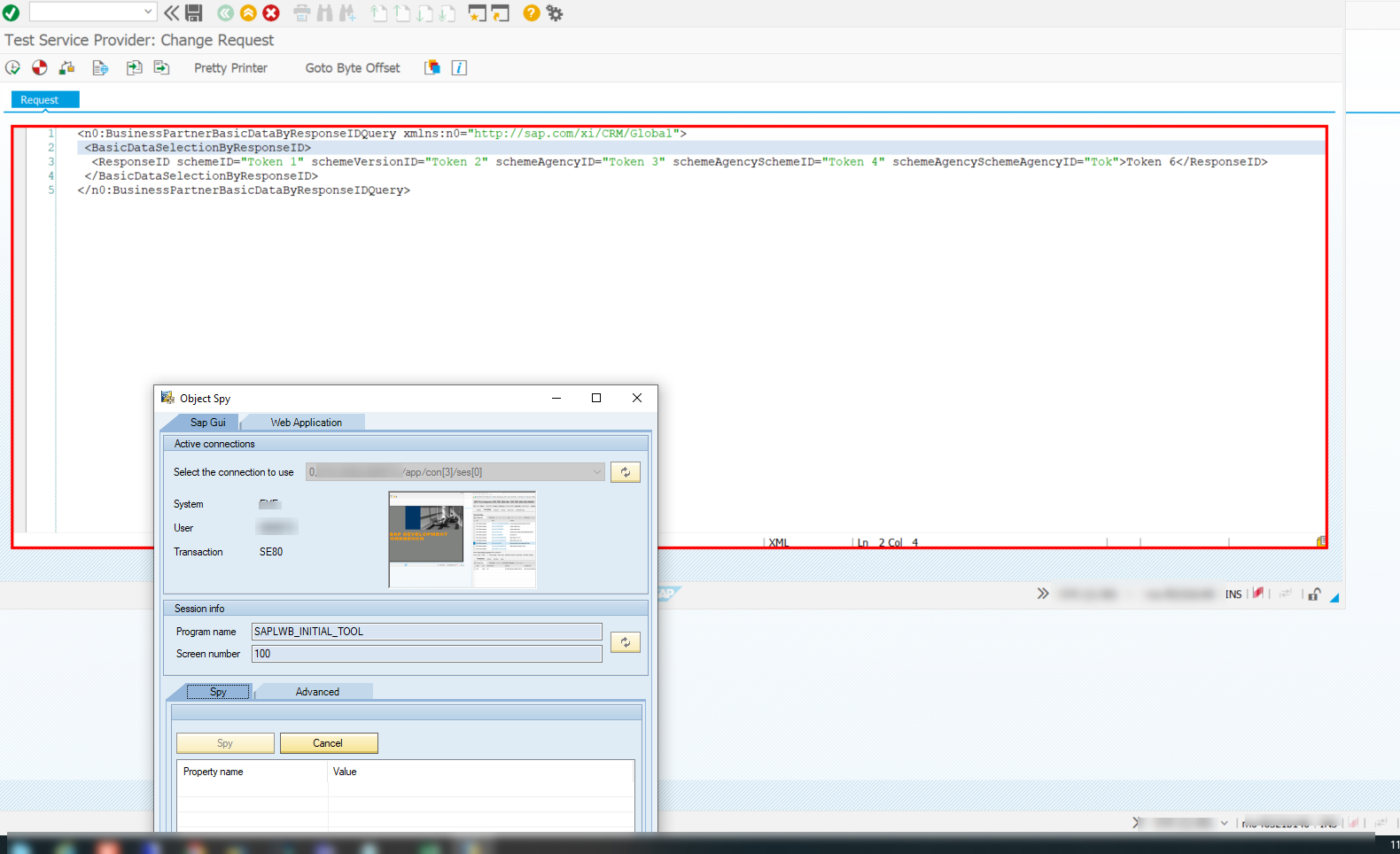Click the blue Information icon
1400x854 pixels.
click(459, 68)
